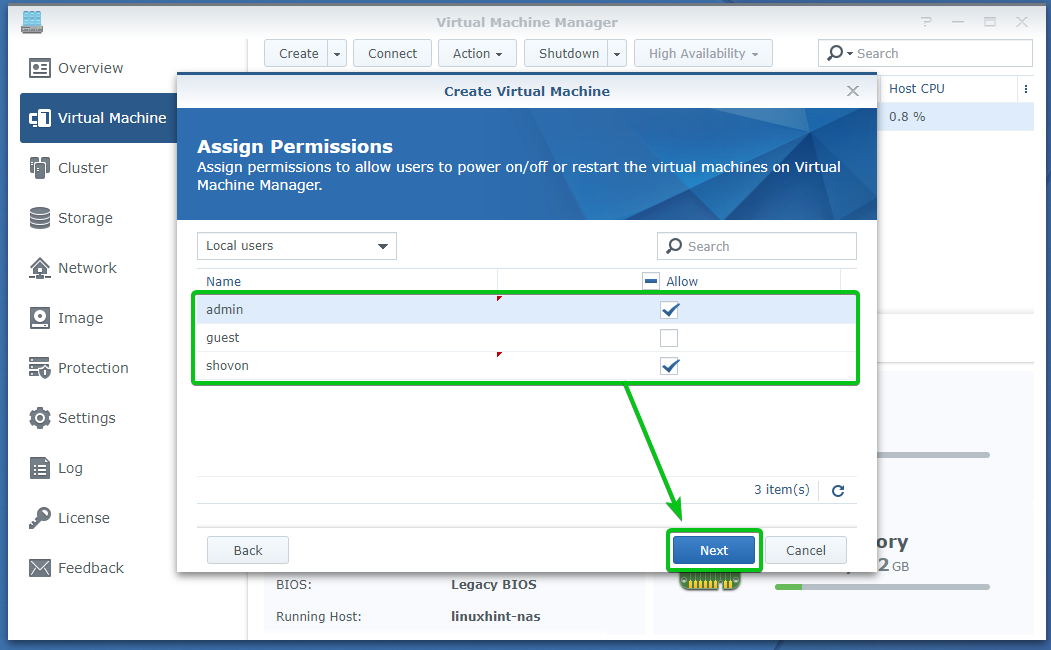
Task: Click the Create toolbar button
Action: (x=296, y=54)
